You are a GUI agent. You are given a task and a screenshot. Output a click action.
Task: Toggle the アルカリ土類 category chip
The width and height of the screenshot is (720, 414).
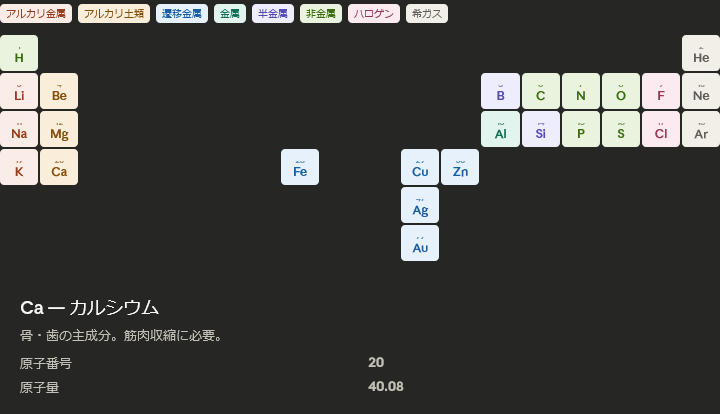(114, 14)
